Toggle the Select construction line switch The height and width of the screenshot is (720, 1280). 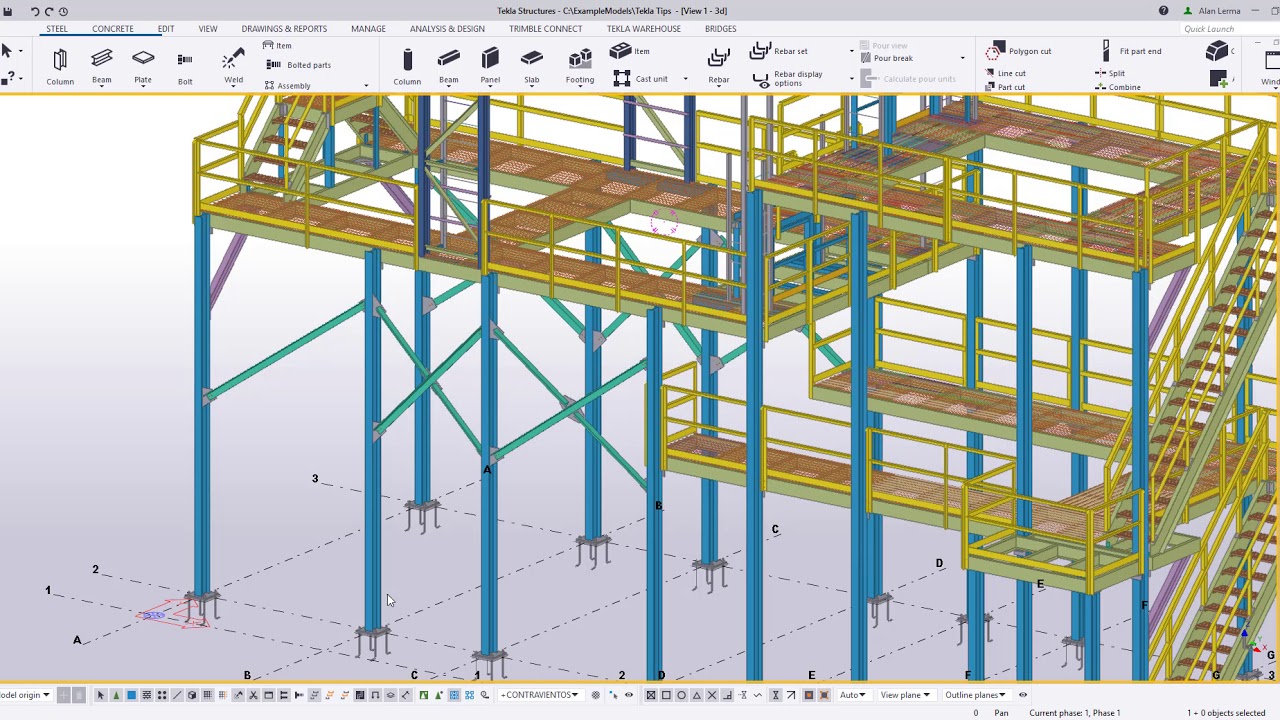(177, 695)
